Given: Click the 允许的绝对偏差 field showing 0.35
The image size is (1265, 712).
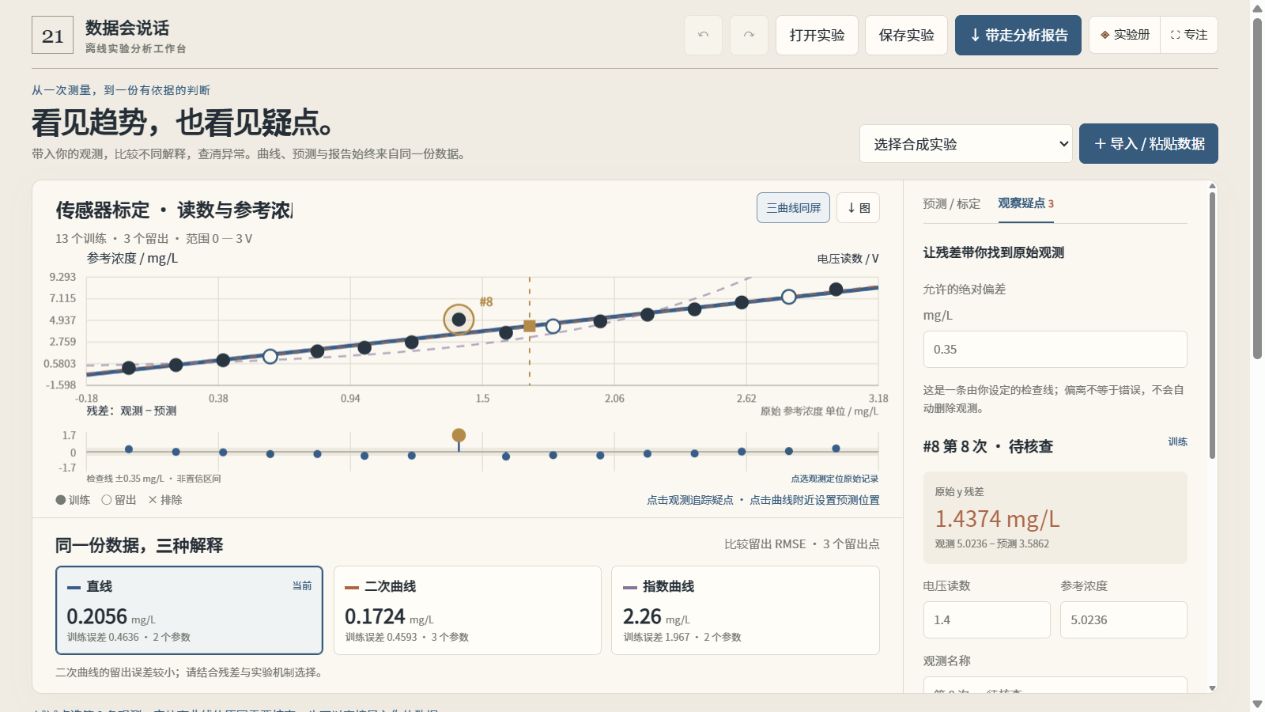Looking at the screenshot, I should 1055,350.
